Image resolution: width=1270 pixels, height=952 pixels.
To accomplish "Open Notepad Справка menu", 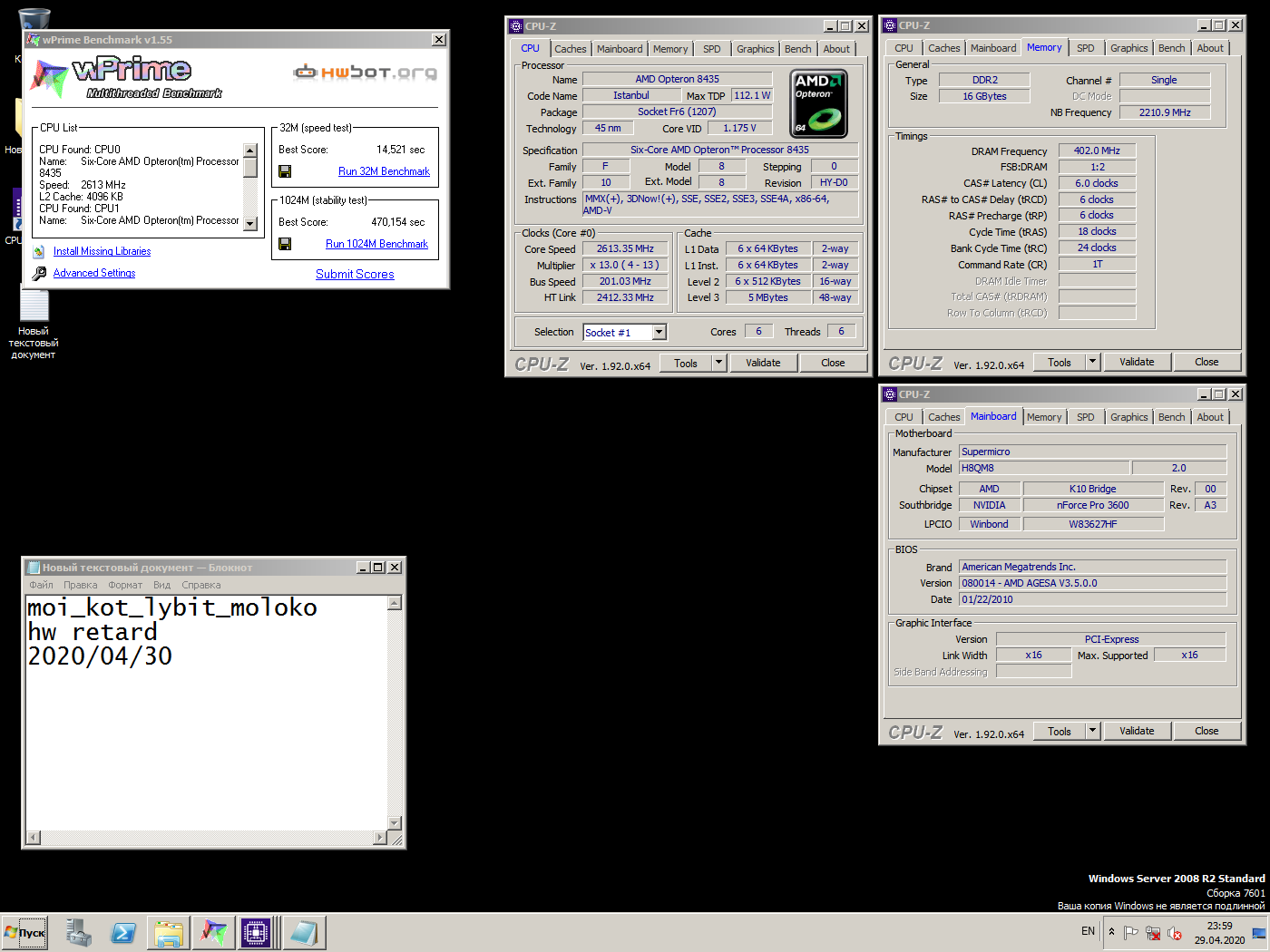I will click(x=201, y=585).
